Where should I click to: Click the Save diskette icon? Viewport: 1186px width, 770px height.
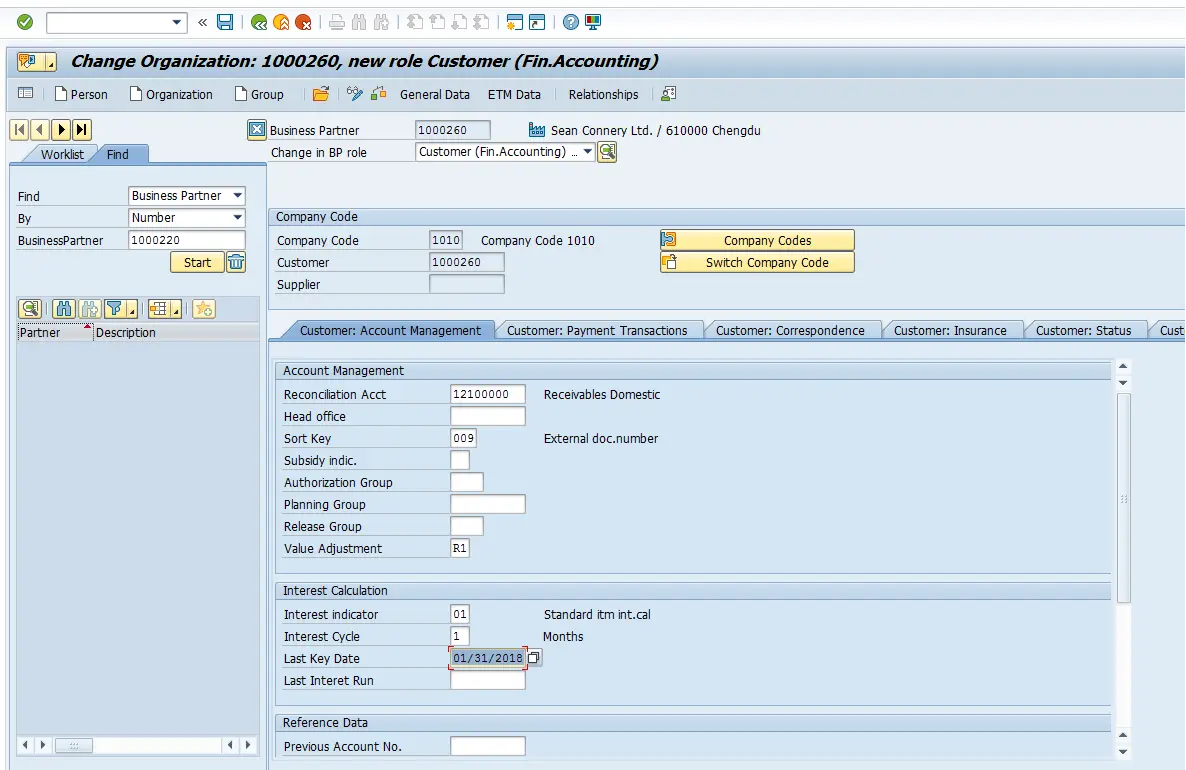coord(225,22)
